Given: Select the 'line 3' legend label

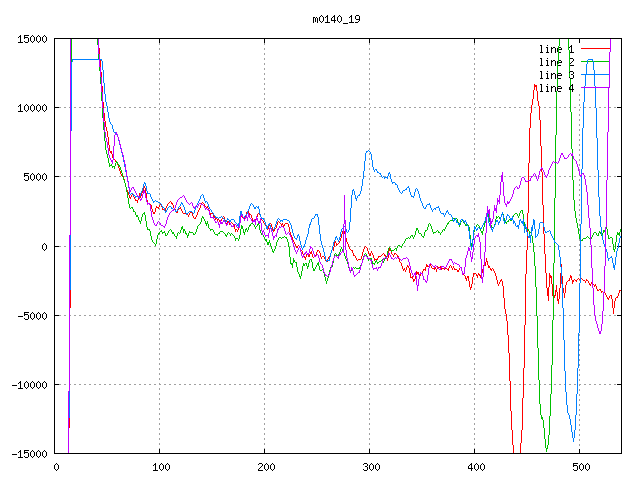Looking at the screenshot, I should click(x=556, y=75).
